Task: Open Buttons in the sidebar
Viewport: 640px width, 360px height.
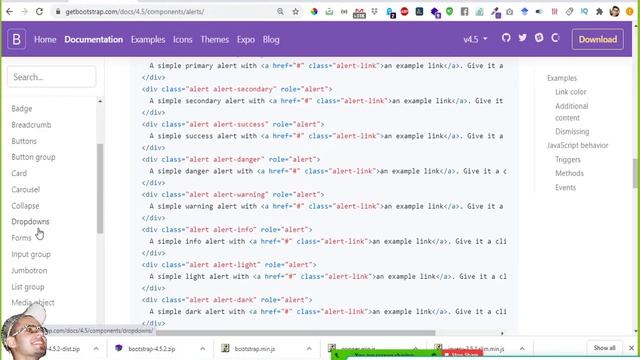Action: click(x=24, y=141)
